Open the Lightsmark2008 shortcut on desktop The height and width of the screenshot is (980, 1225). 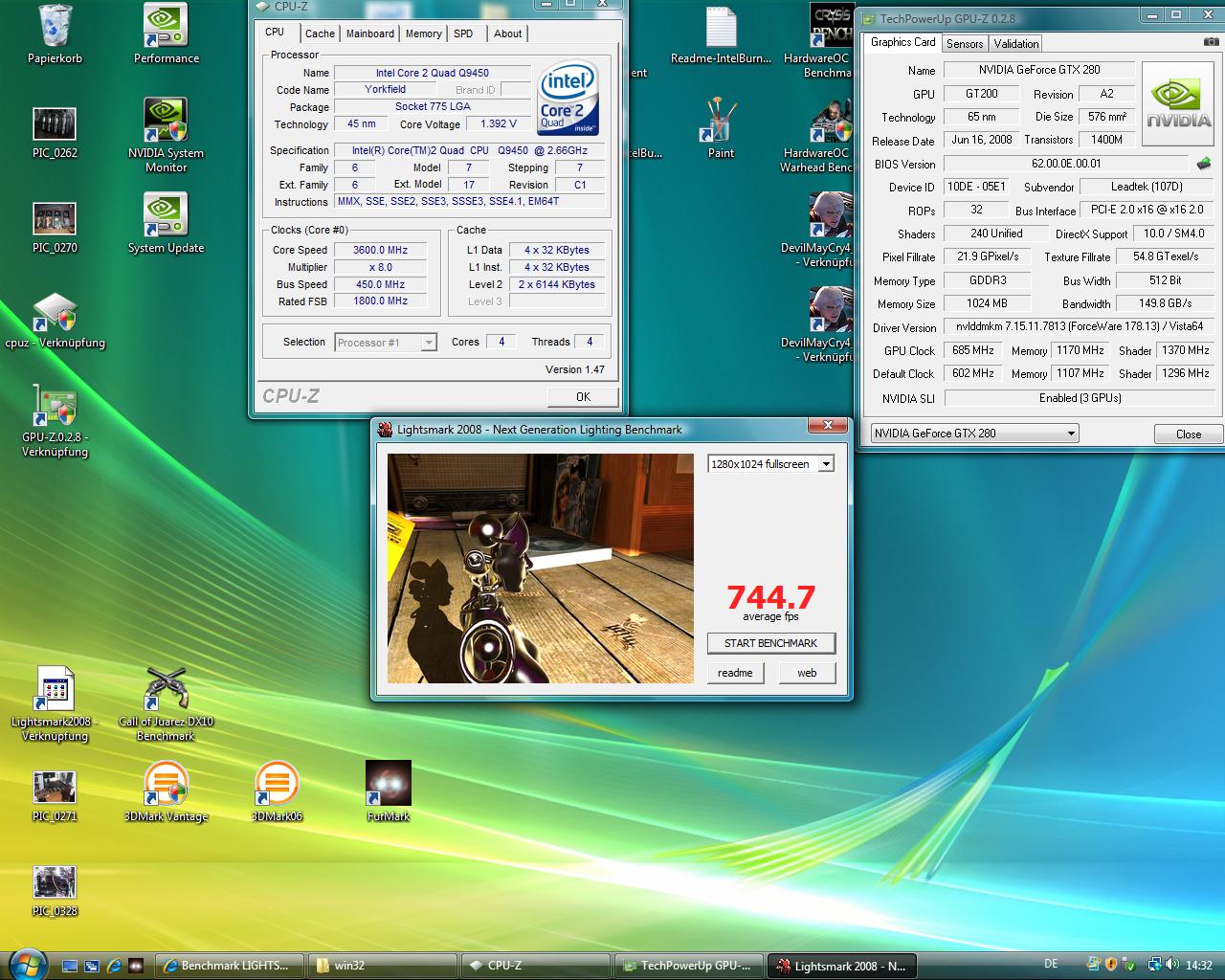click(x=55, y=689)
